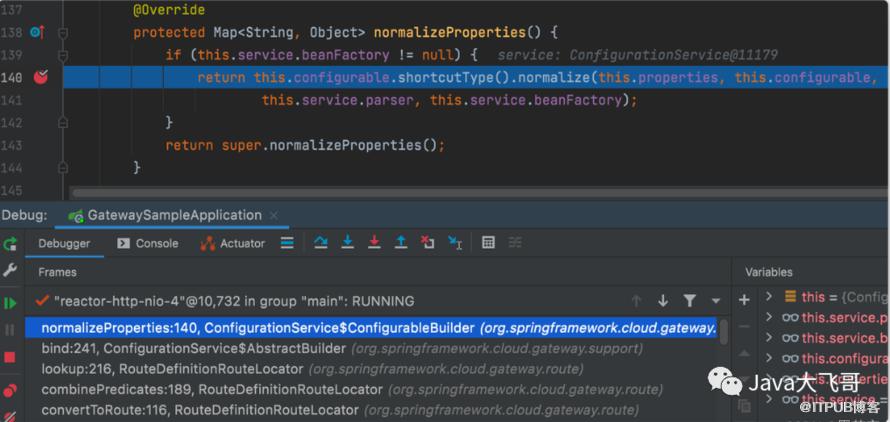Screen dimensions: 890x422
Task: Stop debugging with the red square
Action: click(10, 357)
